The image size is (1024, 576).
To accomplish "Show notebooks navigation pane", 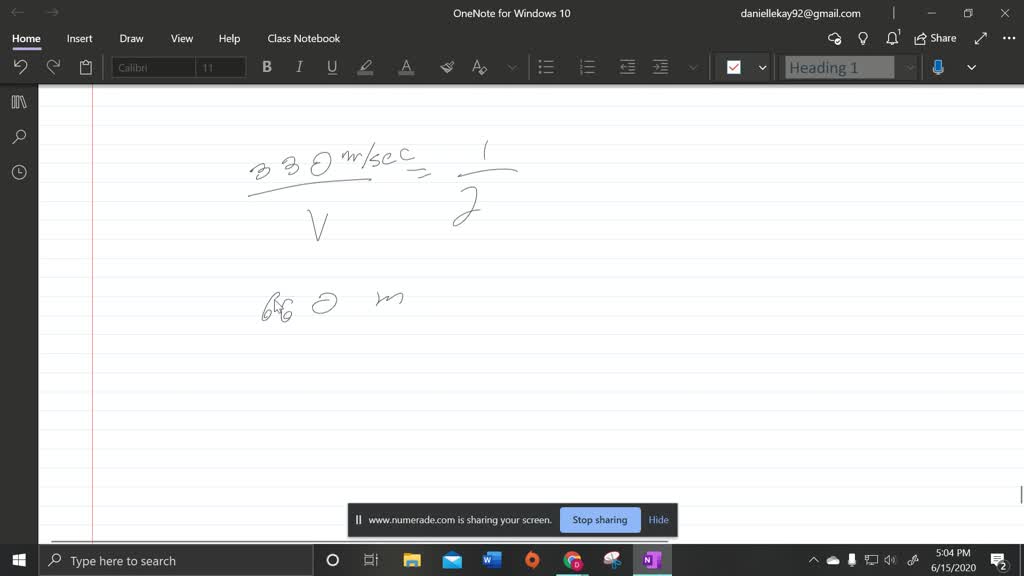I will pos(19,102).
